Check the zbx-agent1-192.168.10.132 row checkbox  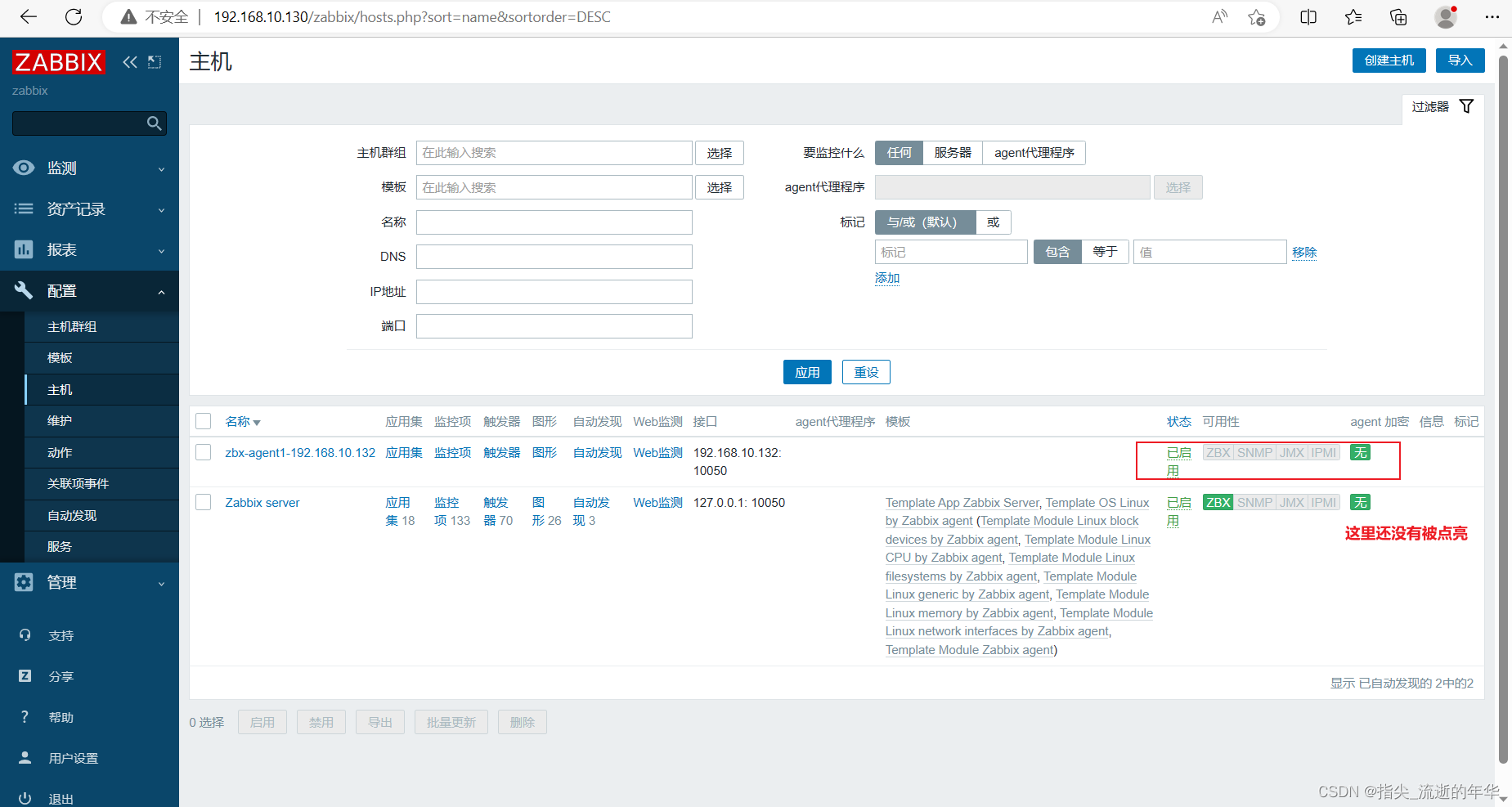click(x=204, y=452)
